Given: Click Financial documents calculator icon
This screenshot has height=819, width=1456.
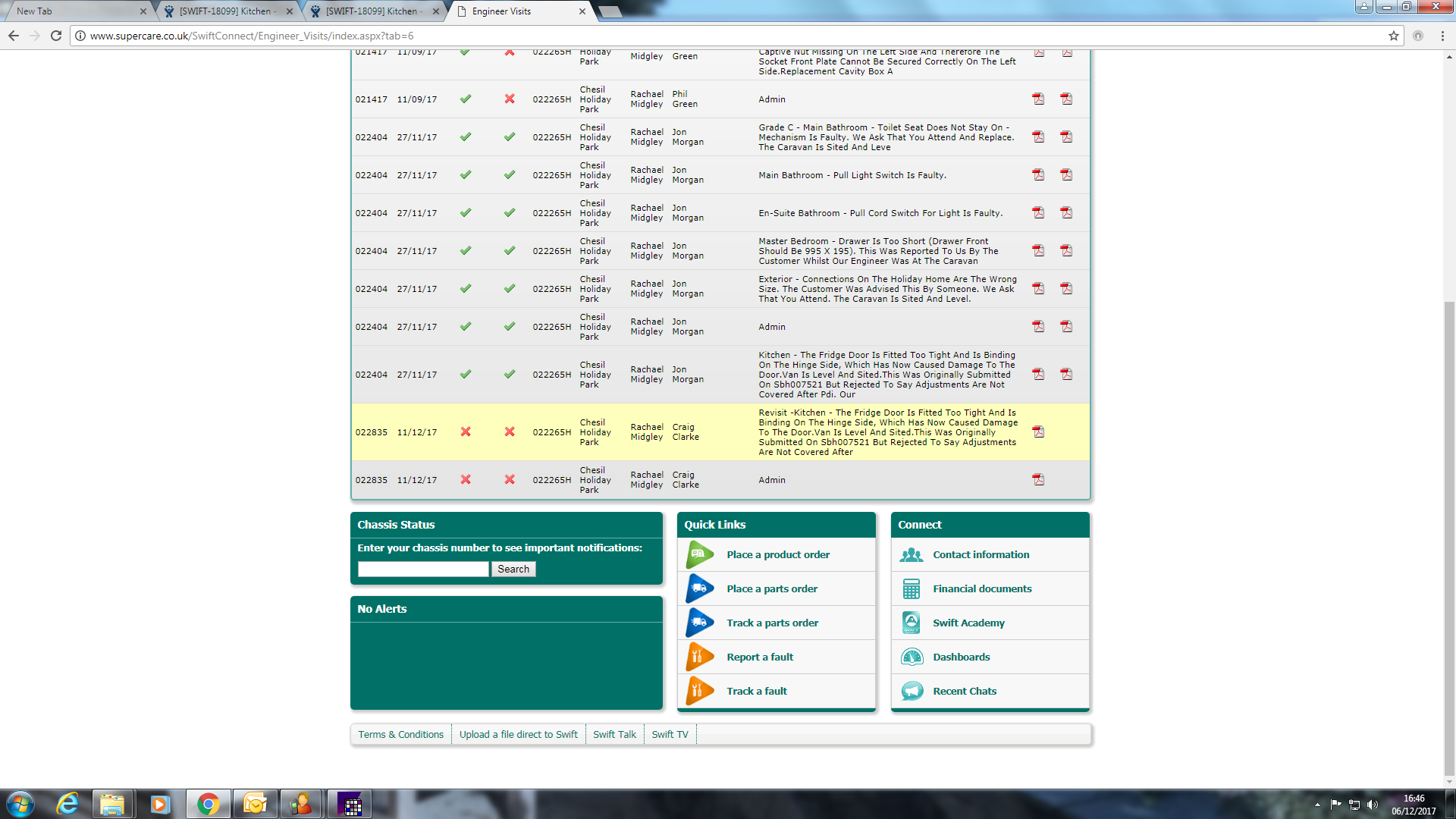Looking at the screenshot, I should [912, 588].
